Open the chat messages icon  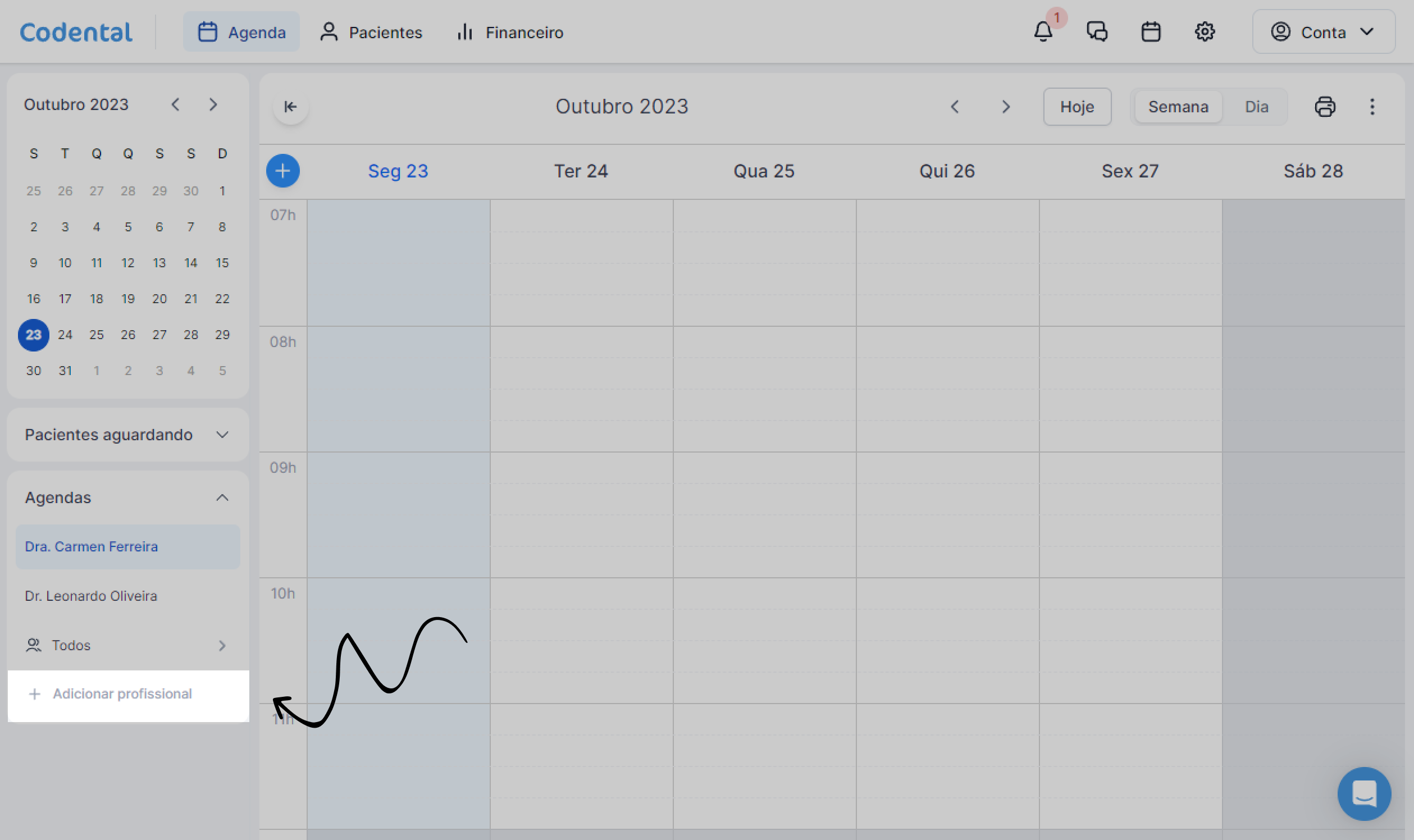1097,31
